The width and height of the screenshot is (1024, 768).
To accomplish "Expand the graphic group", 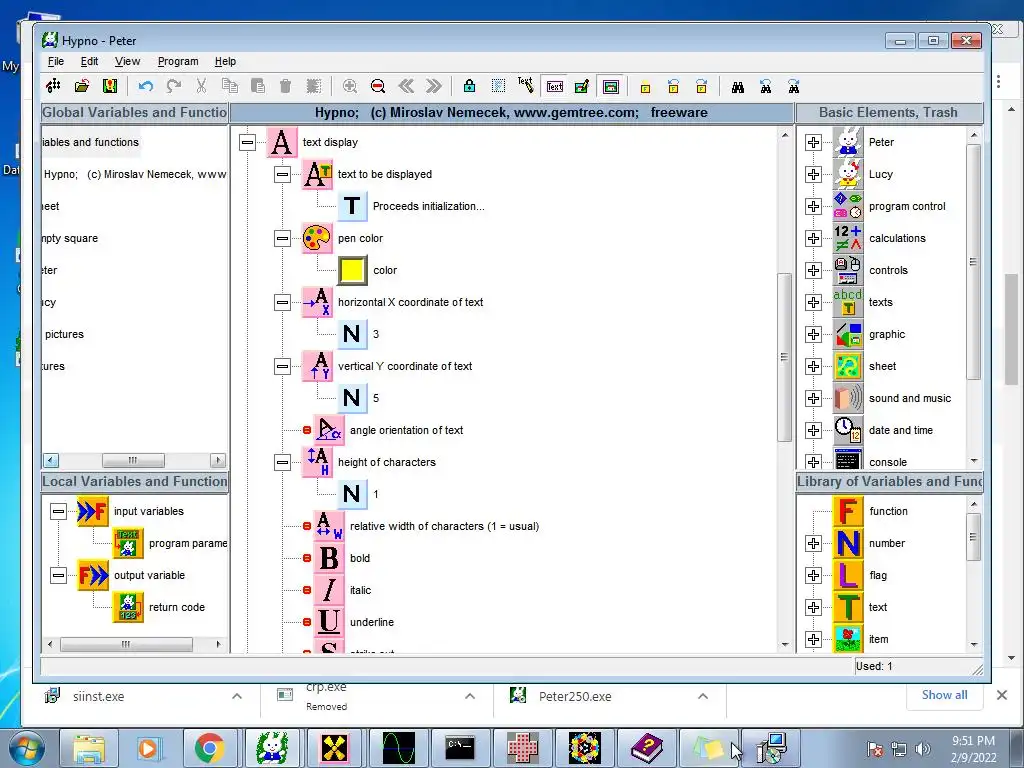I will [813, 334].
